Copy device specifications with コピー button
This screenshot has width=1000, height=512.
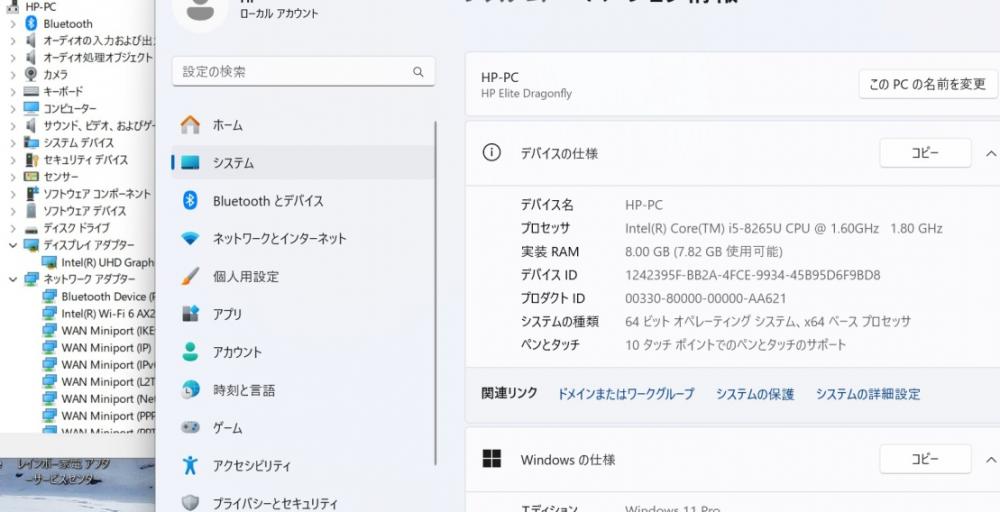[925, 153]
